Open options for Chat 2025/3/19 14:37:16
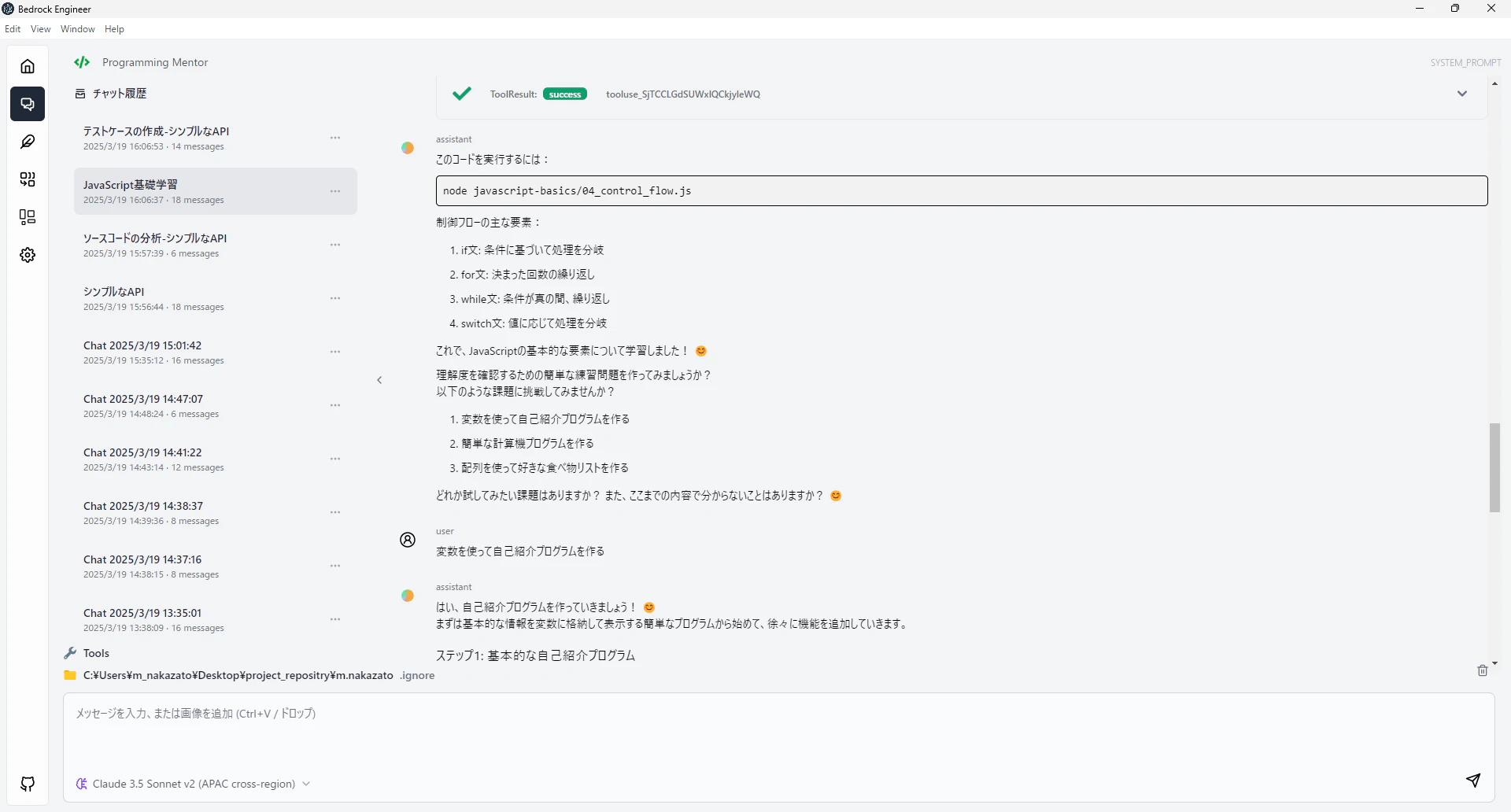The width and height of the screenshot is (1511, 812). click(x=335, y=566)
